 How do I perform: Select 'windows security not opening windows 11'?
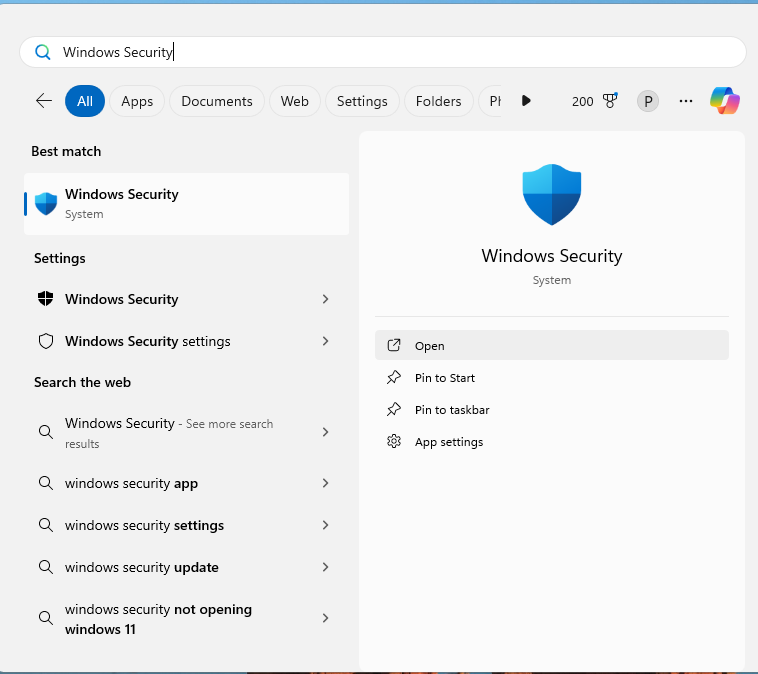pos(159,619)
